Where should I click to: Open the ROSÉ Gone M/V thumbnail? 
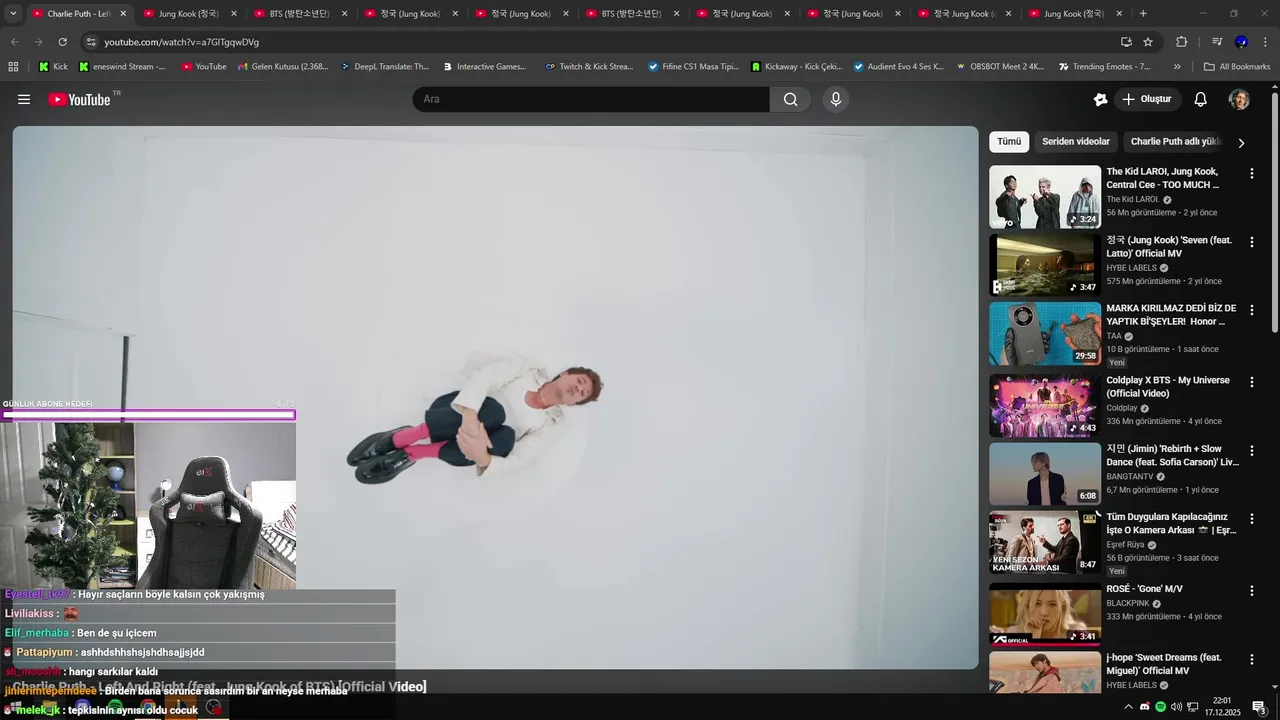[x=1045, y=614]
